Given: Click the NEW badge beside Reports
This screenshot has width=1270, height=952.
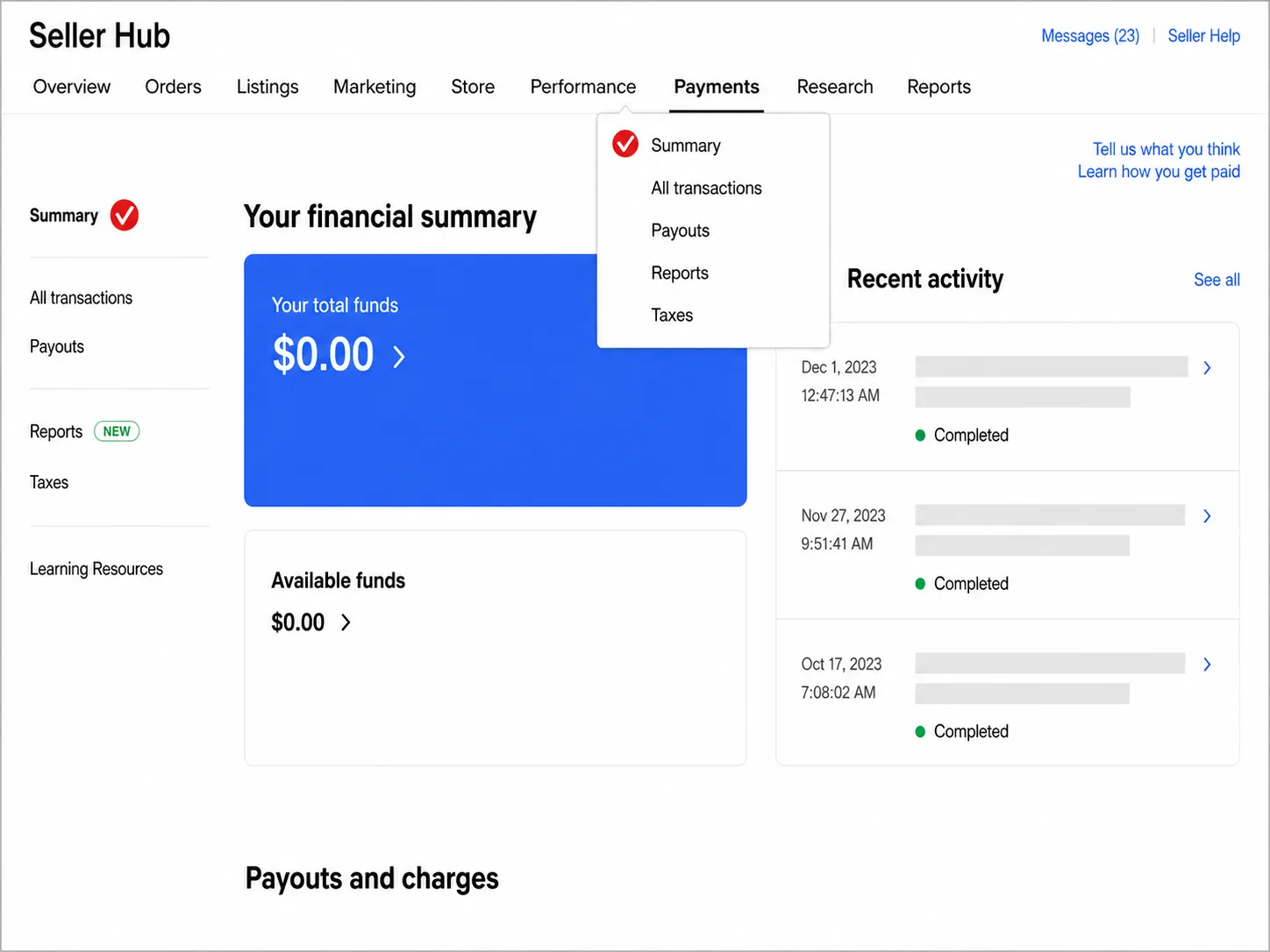Looking at the screenshot, I should click(117, 431).
